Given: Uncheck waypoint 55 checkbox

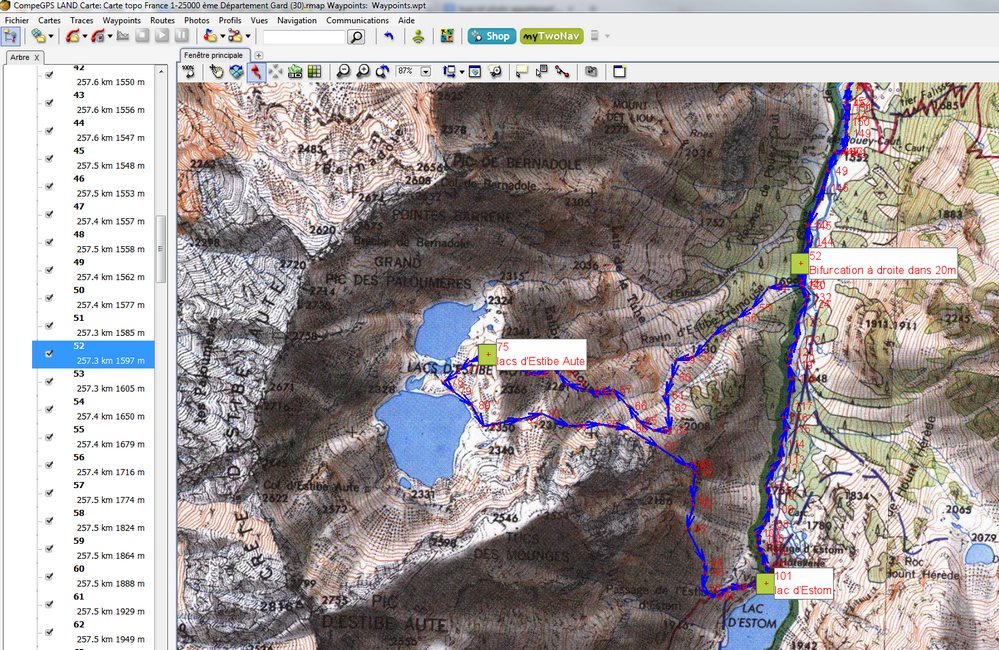Looking at the screenshot, I should (49, 437).
